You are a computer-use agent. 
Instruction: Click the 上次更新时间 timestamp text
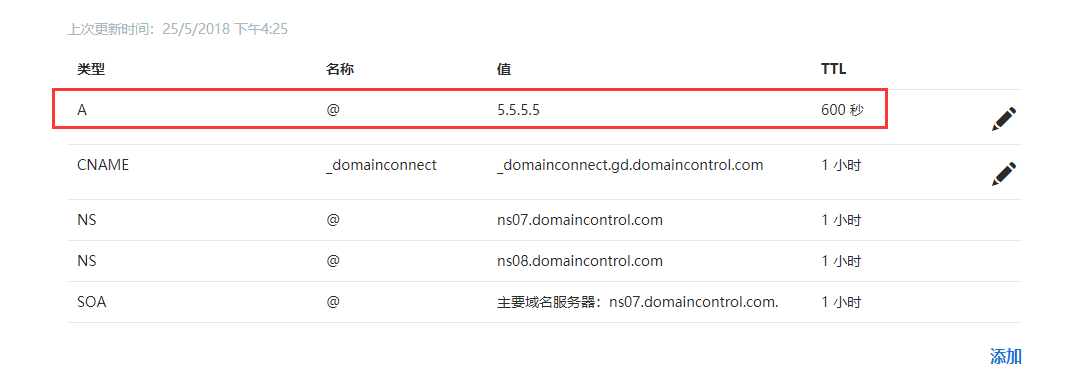(177, 29)
